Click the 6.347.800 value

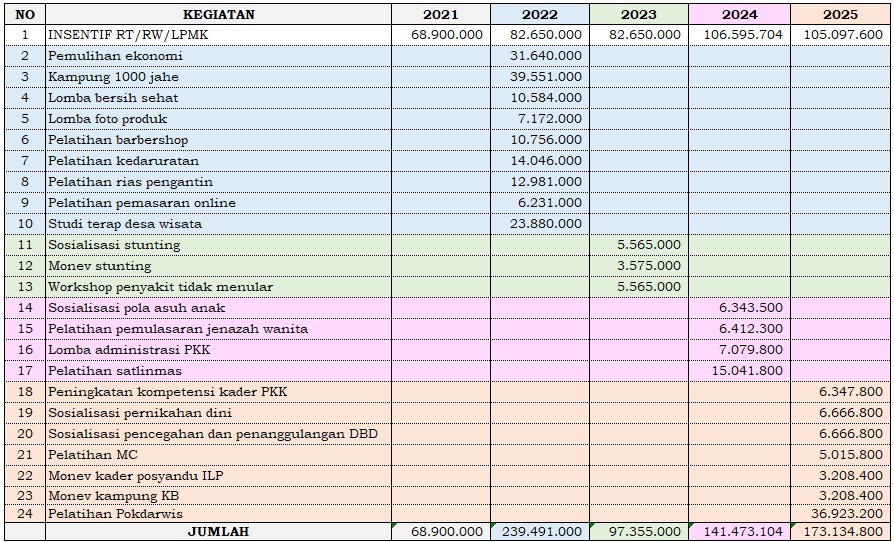coord(851,392)
